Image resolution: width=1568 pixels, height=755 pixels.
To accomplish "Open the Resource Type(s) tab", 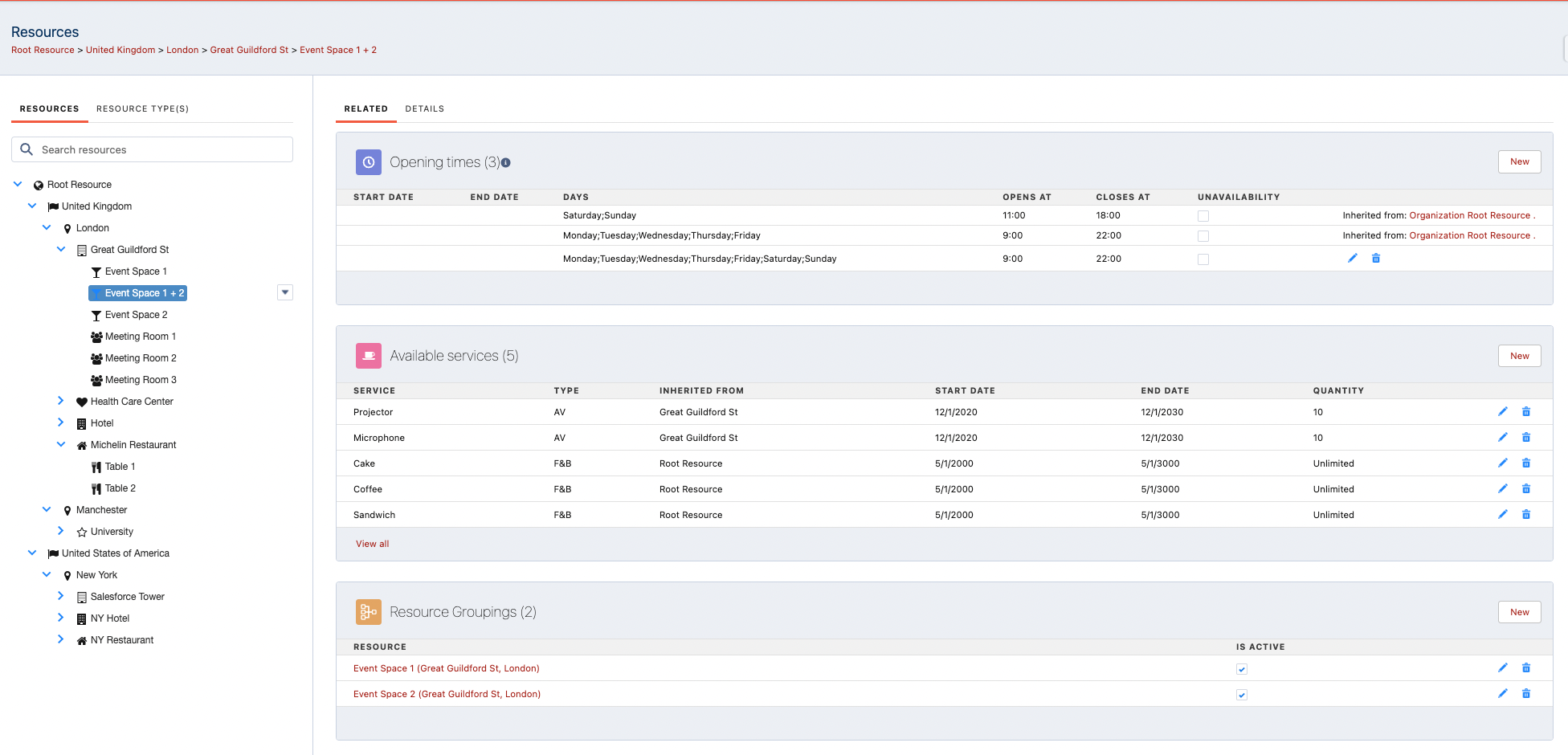I will coord(142,109).
